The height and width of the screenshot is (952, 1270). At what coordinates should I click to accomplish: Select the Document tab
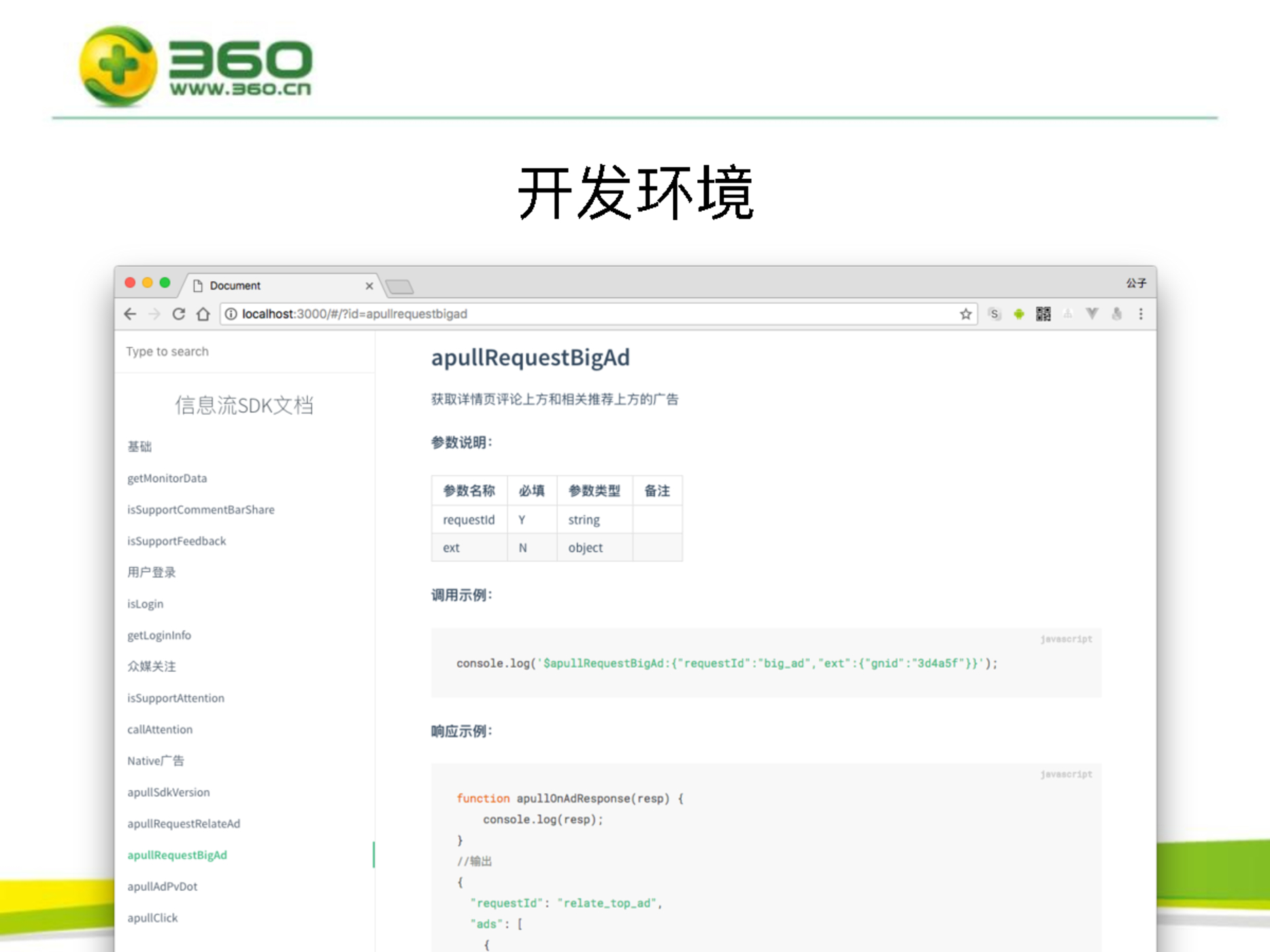272,286
